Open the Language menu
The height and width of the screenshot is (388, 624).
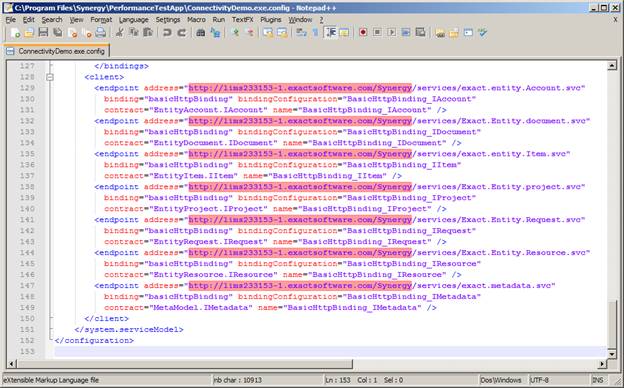tap(133, 19)
